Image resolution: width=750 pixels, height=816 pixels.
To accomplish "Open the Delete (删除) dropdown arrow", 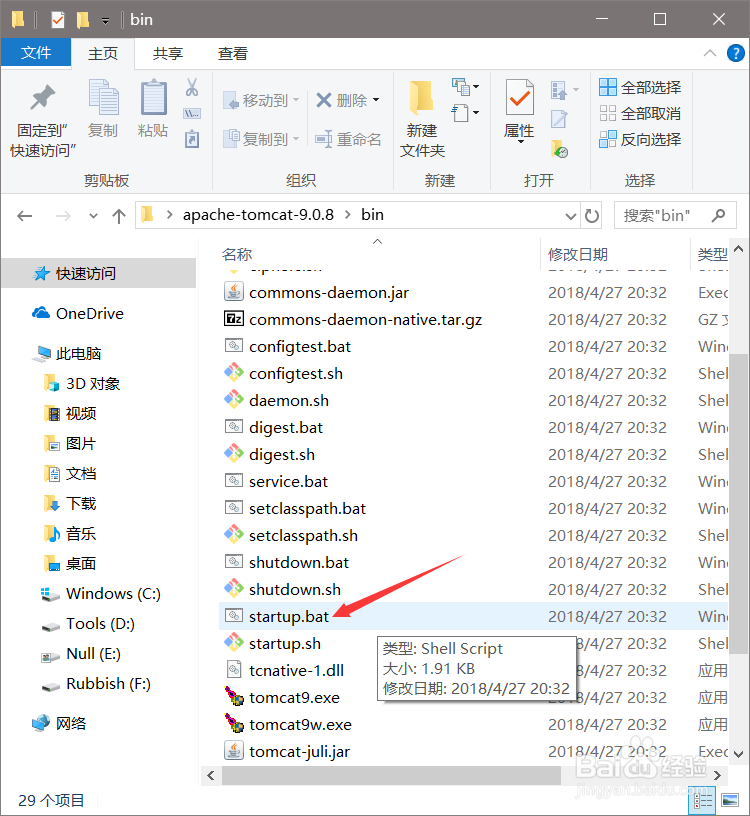I will [376, 100].
